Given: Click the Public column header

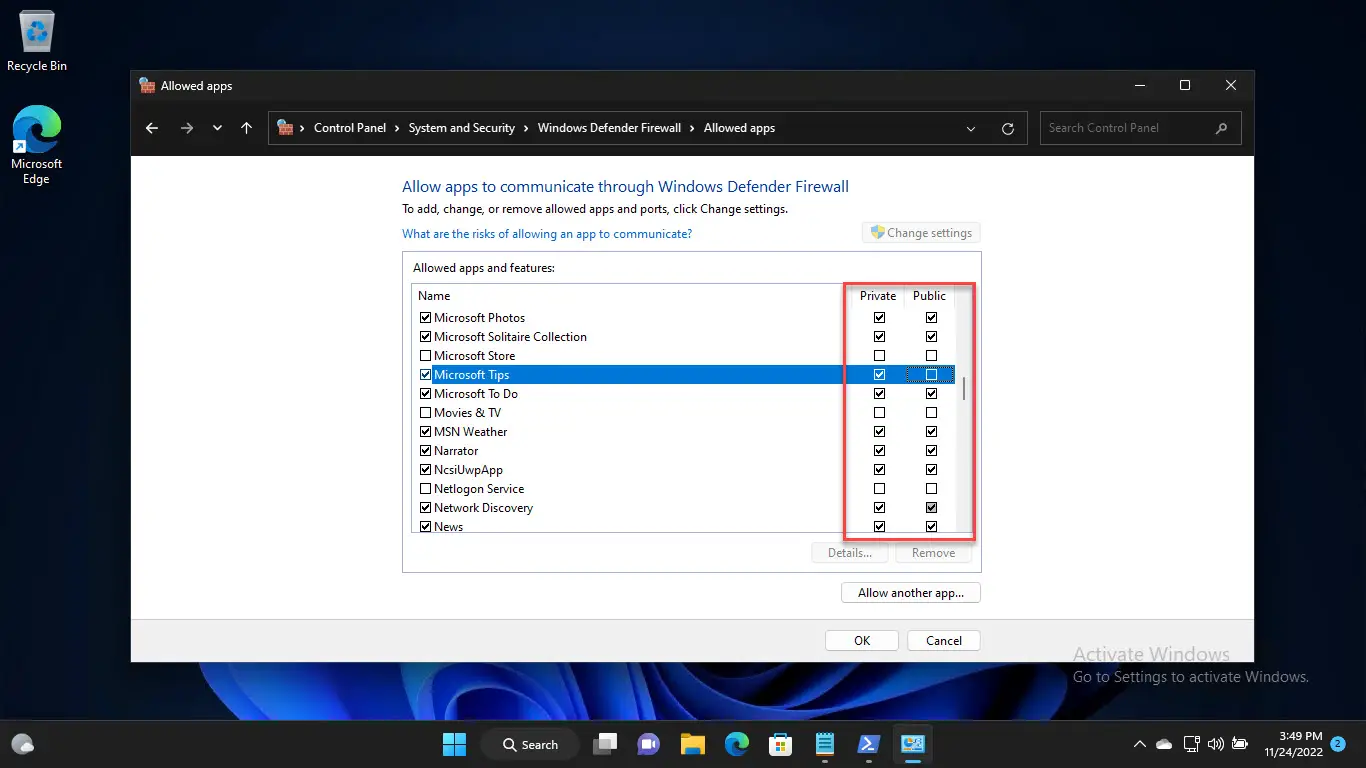Looking at the screenshot, I should tap(930, 296).
